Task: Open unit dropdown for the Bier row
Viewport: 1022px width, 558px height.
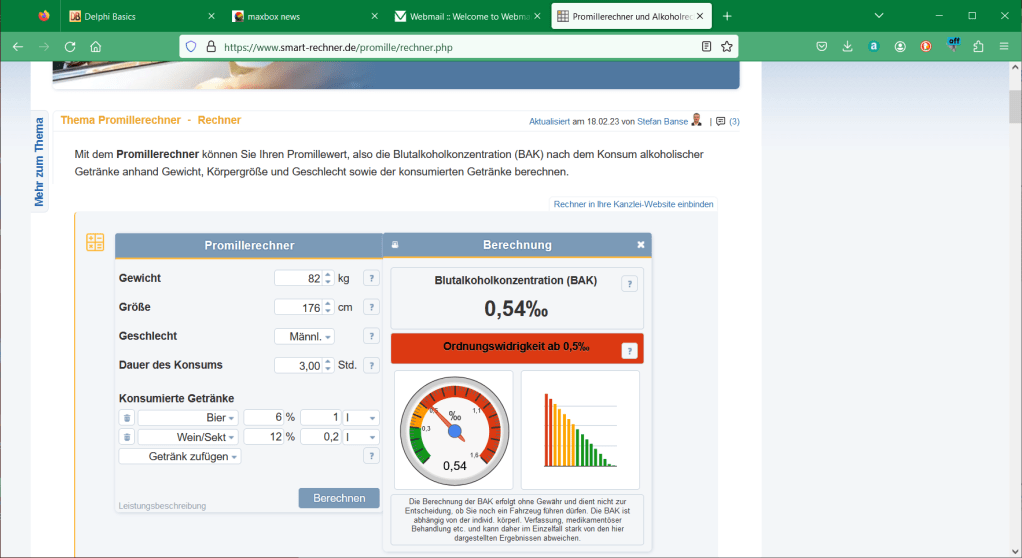Action: point(361,418)
